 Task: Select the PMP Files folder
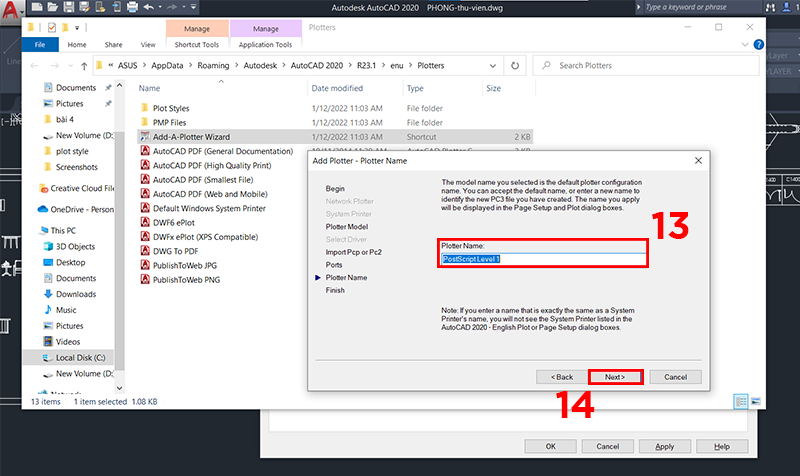coord(169,122)
